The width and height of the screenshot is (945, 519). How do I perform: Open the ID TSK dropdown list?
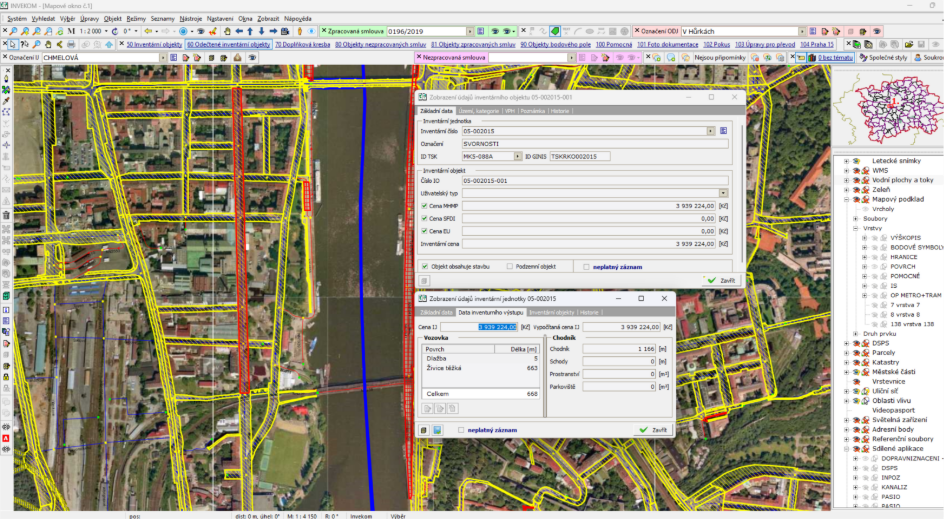[517, 156]
